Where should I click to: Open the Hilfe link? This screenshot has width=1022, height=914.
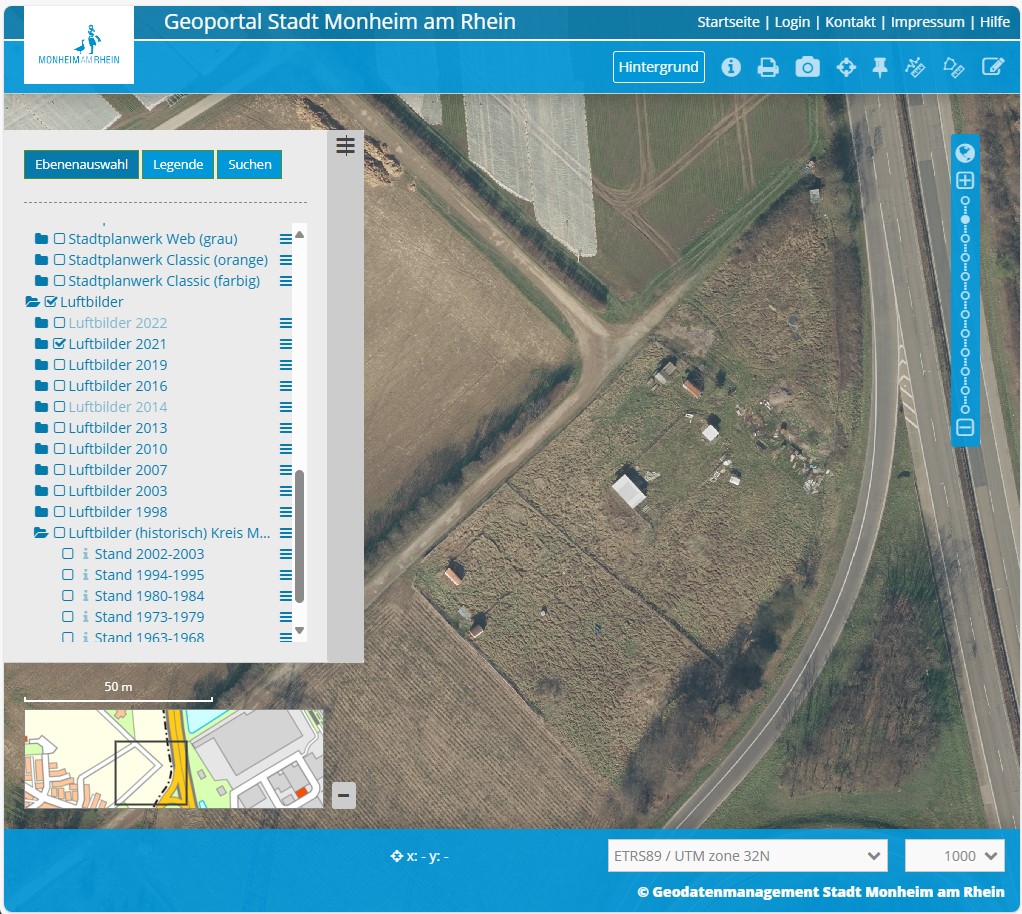[995, 22]
